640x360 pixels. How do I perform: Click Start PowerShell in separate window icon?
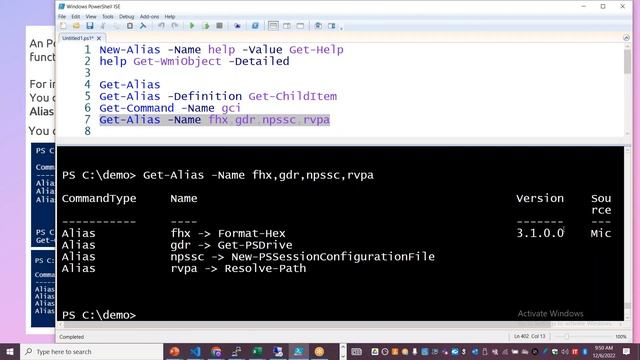pyautogui.click(x=255, y=26)
